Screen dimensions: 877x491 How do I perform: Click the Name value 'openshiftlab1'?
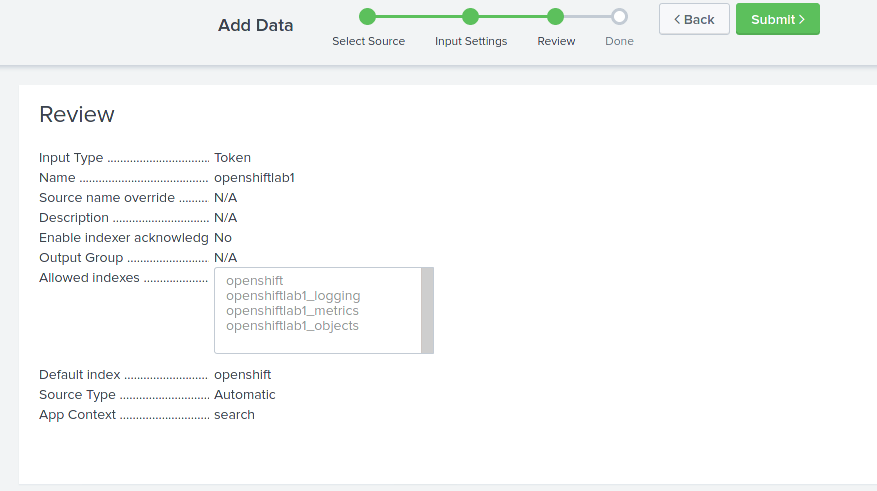point(254,178)
